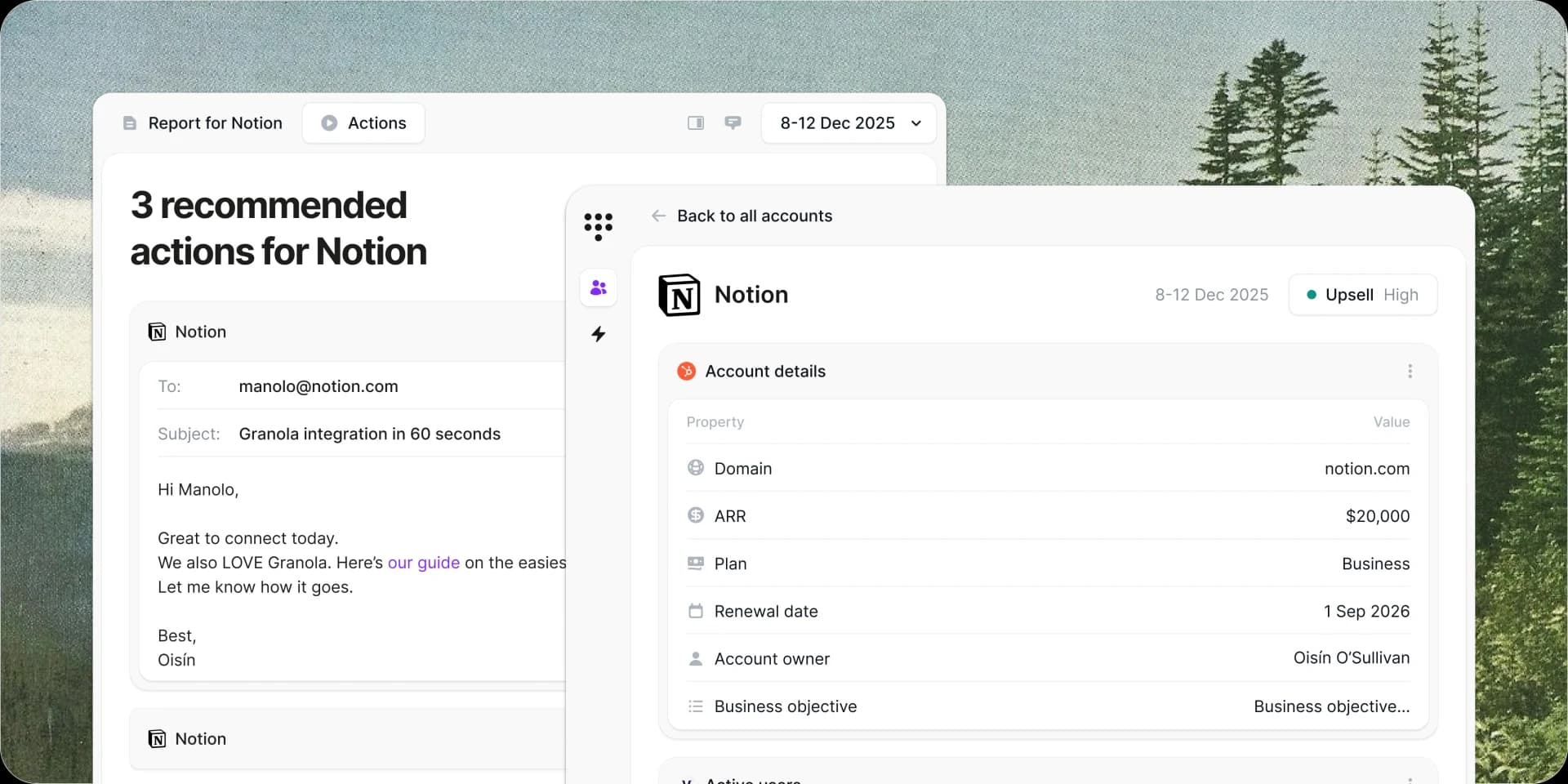The image size is (1568, 784).
Task: Click the large Notion logo in account header
Action: pyautogui.click(x=679, y=295)
